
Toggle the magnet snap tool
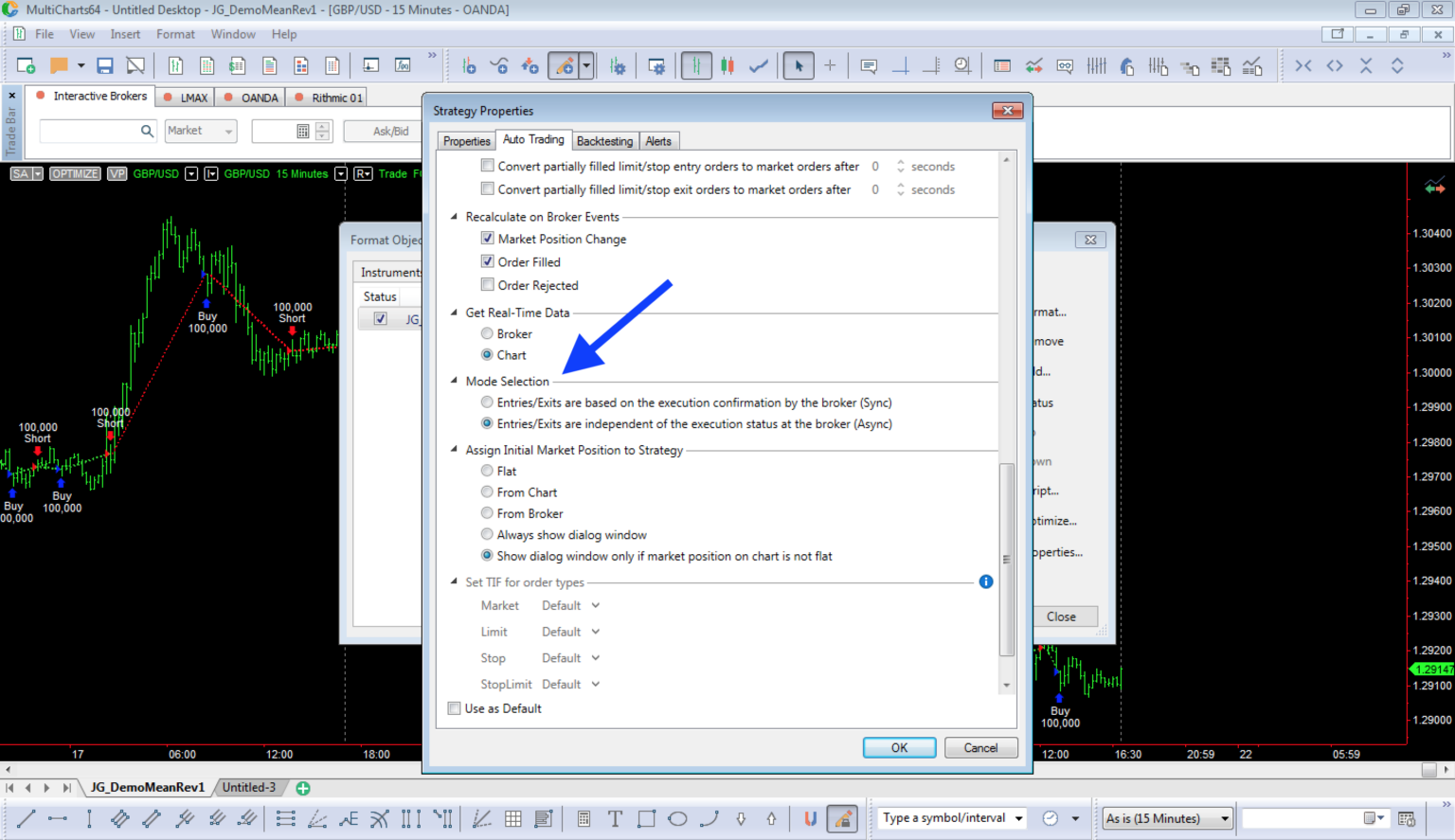[x=810, y=817]
